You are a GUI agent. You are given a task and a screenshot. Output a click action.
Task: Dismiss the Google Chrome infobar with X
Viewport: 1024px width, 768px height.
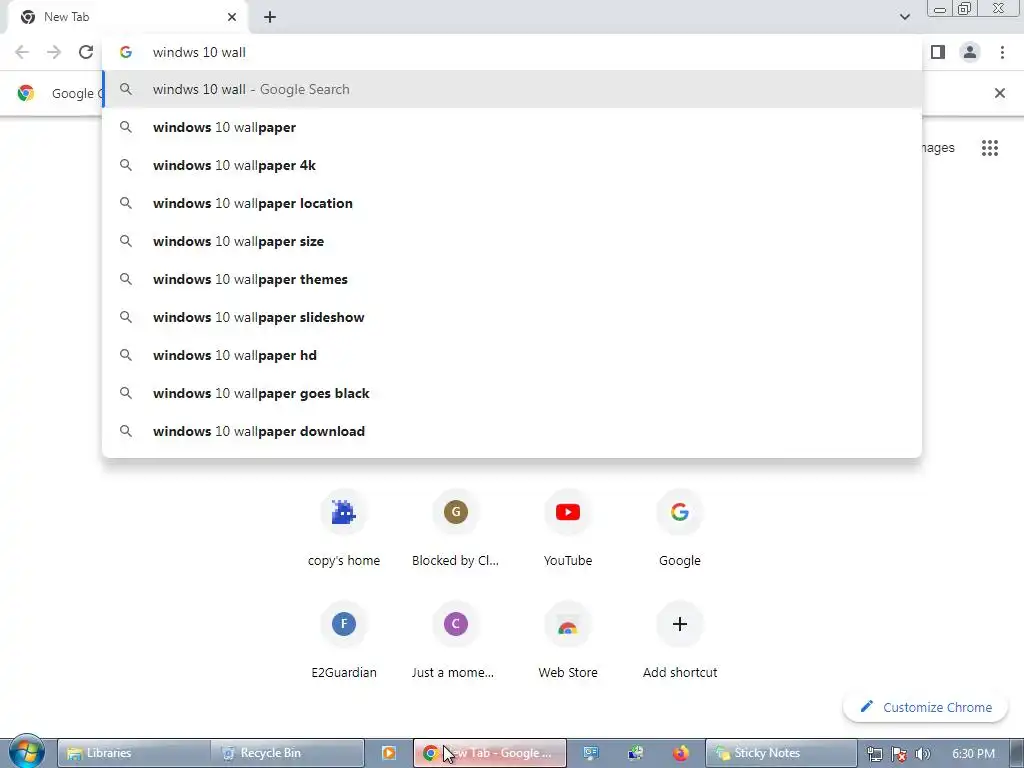pos(999,93)
